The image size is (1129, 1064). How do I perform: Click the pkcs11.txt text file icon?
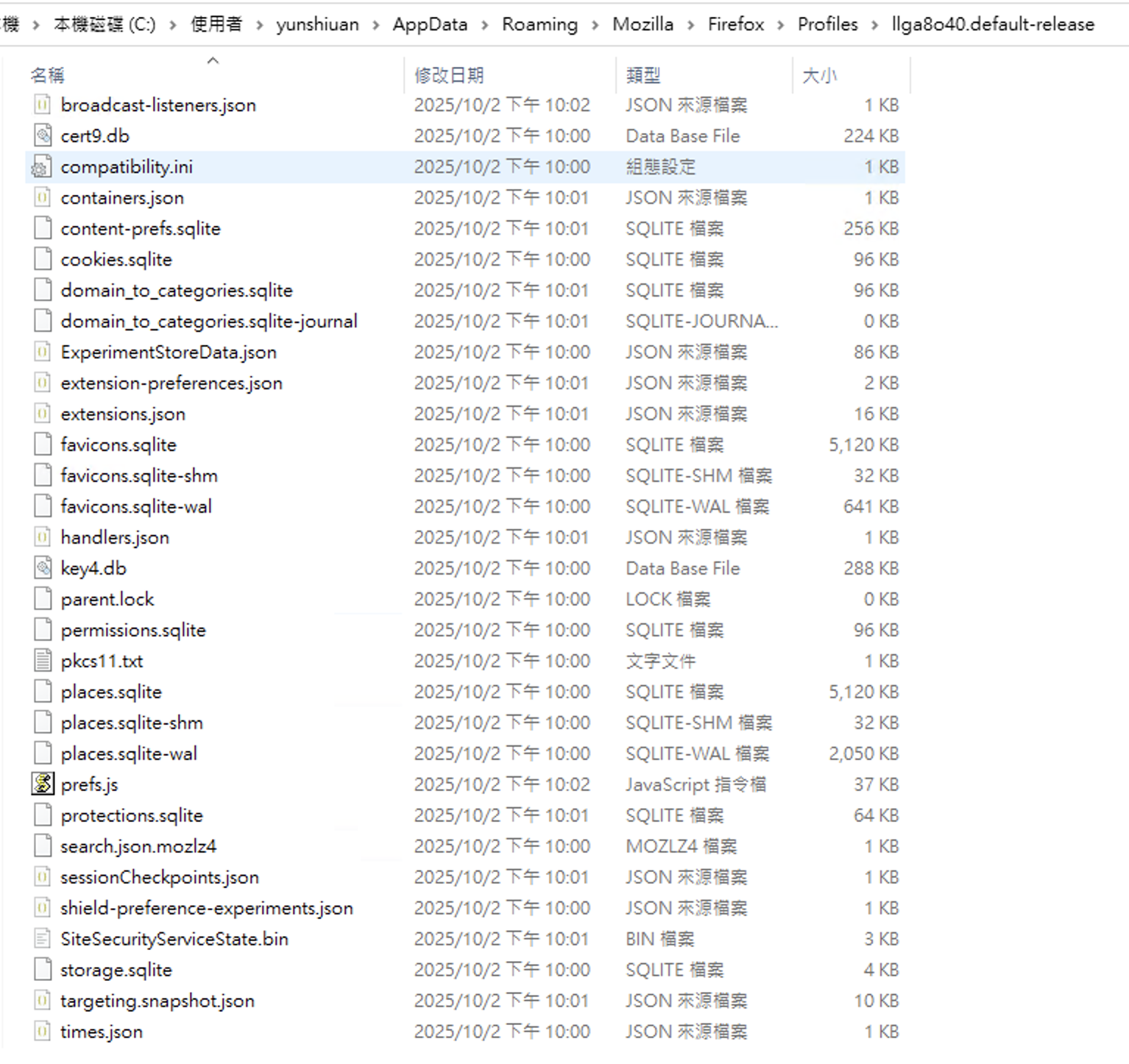click(43, 662)
